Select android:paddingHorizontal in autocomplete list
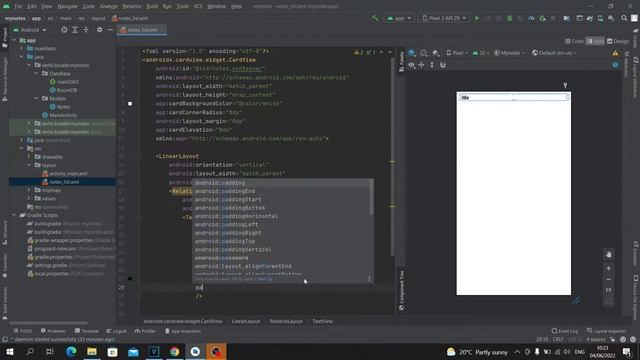This screenshot has width=640, height=360. pos(282,216)
